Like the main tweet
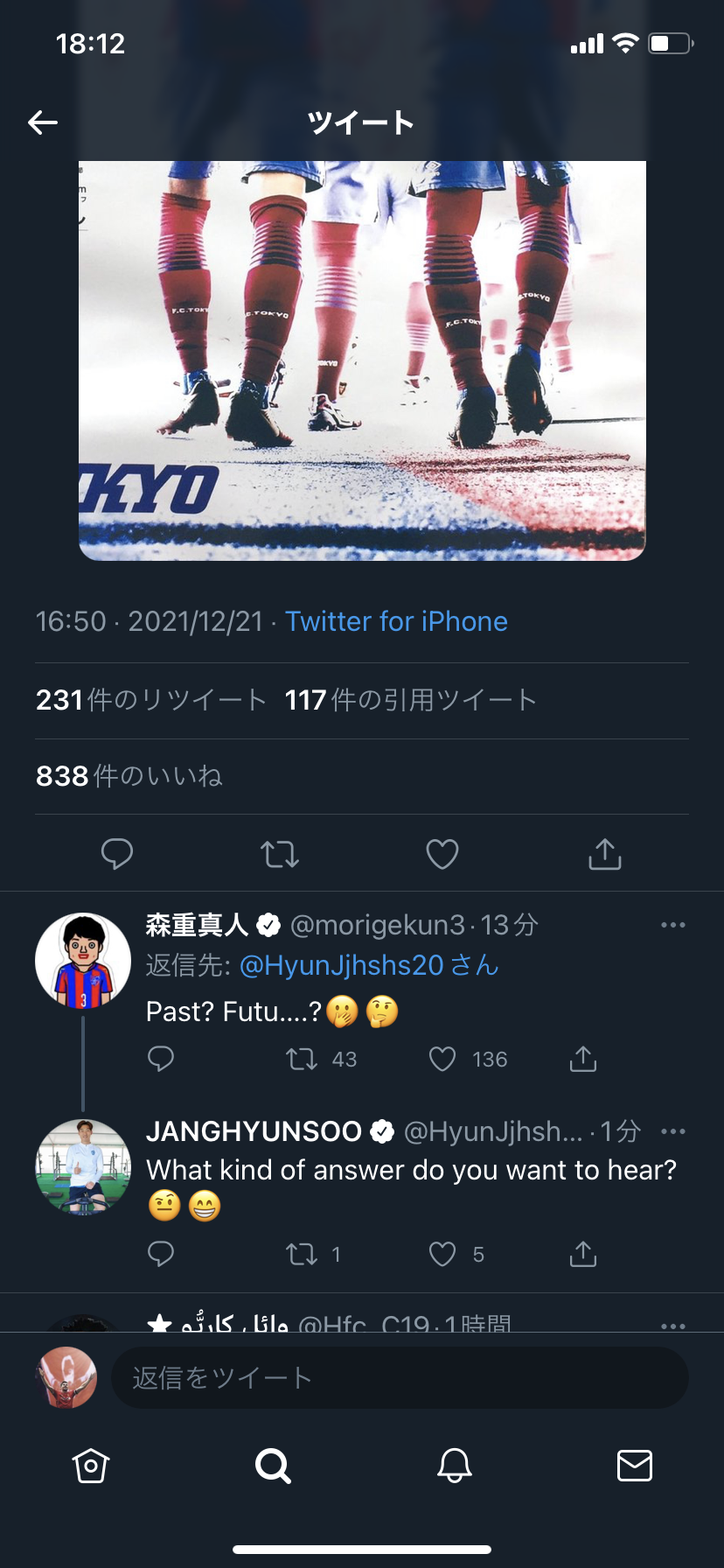The width and height of the screenshot is (724, 1568). pyautogui.click(x=442, y=853)
